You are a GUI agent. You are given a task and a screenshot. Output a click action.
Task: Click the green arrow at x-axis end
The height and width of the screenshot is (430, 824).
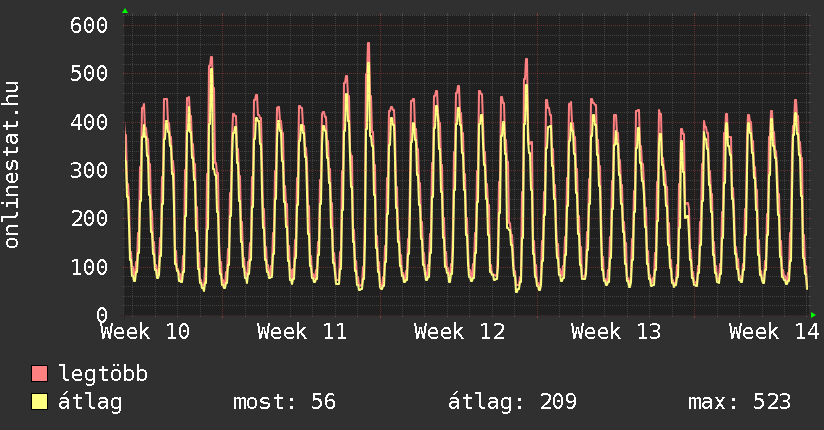point(813,315)
